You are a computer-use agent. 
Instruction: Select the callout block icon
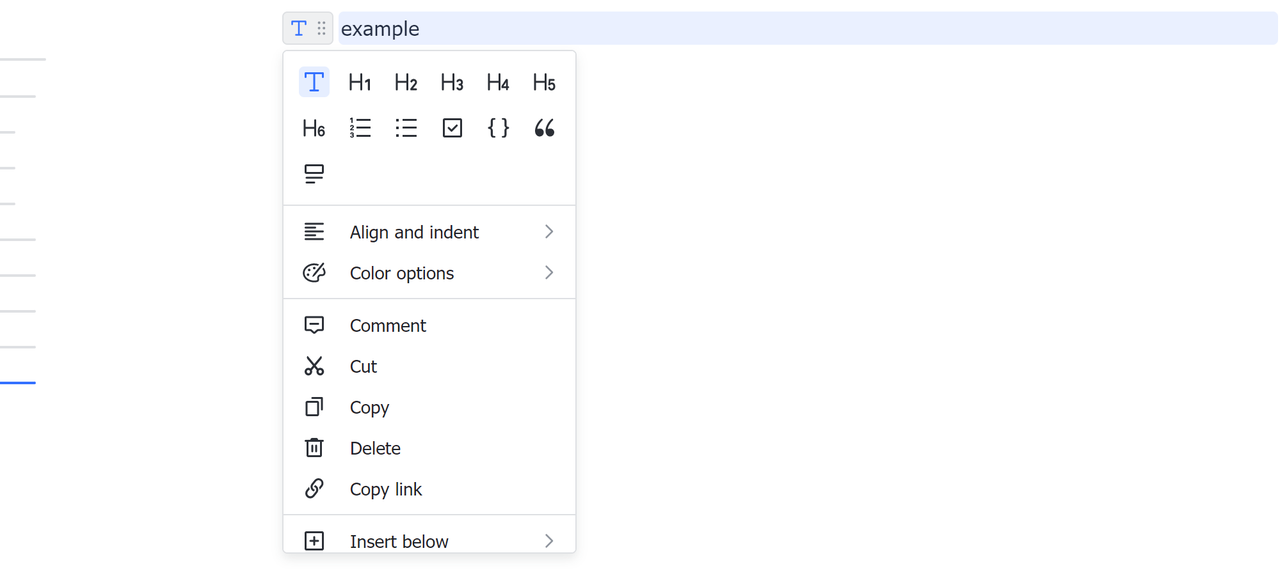point(314,174)
